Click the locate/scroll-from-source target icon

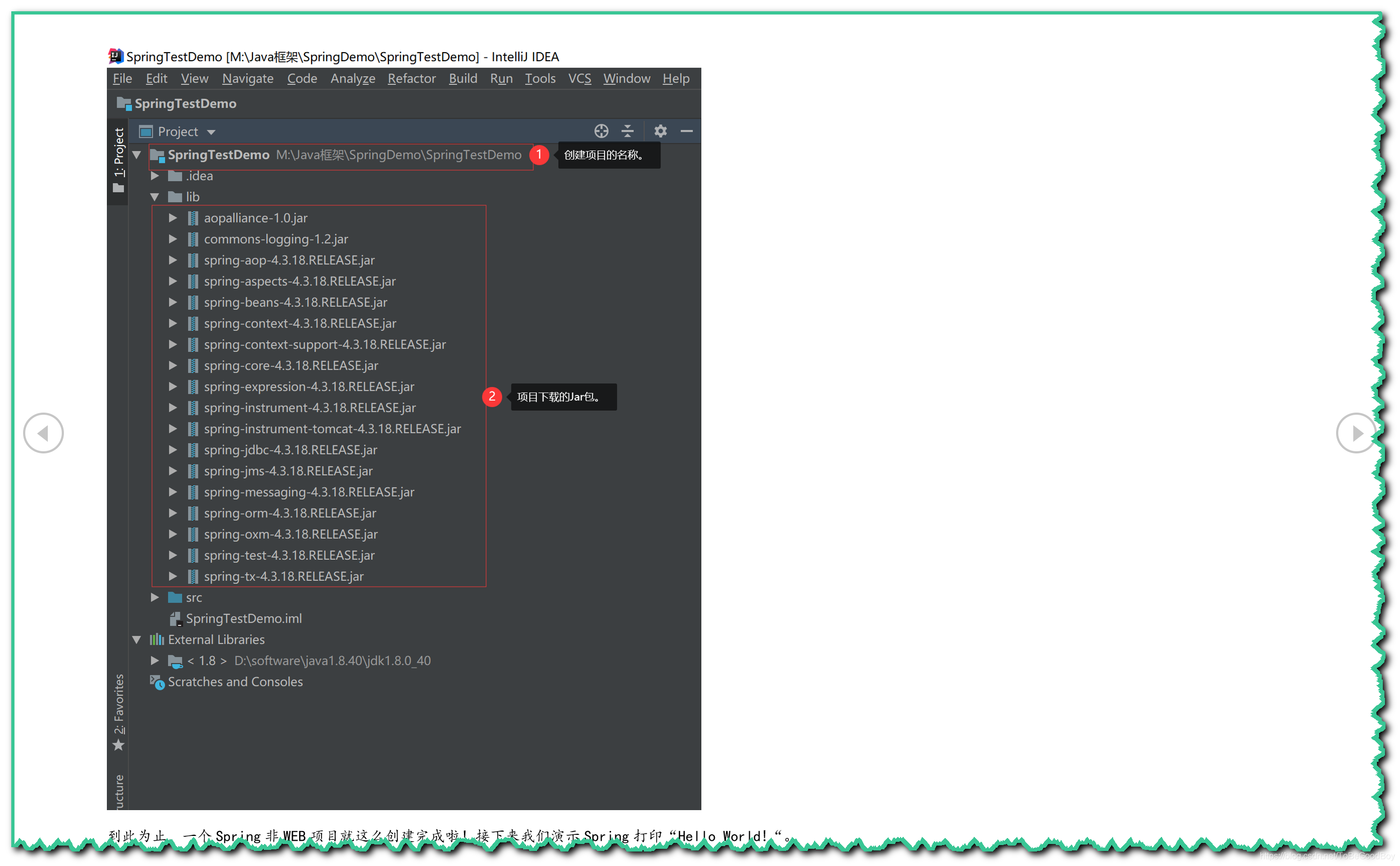point(601,131)
